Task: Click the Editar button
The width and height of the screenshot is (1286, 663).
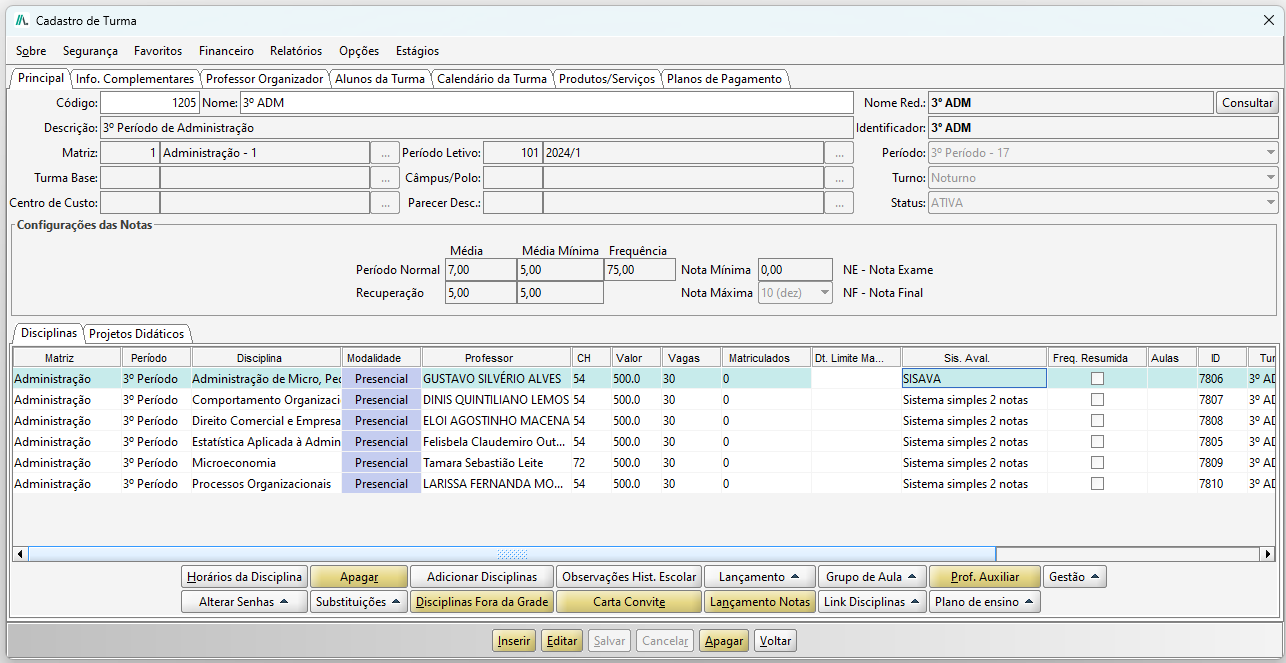Action: pos(562,641)
